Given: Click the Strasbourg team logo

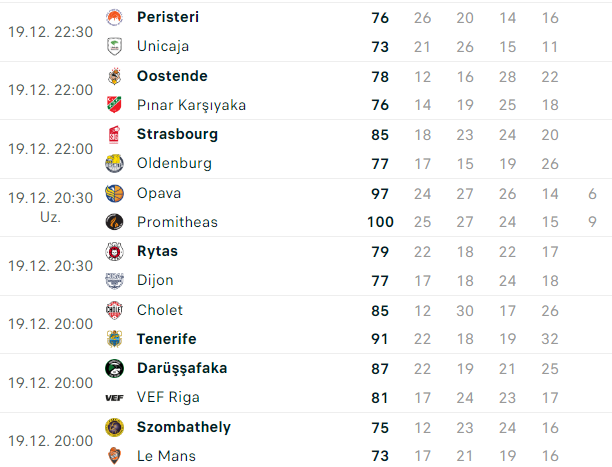Looking at the screenshot, I should coord(114,135).
